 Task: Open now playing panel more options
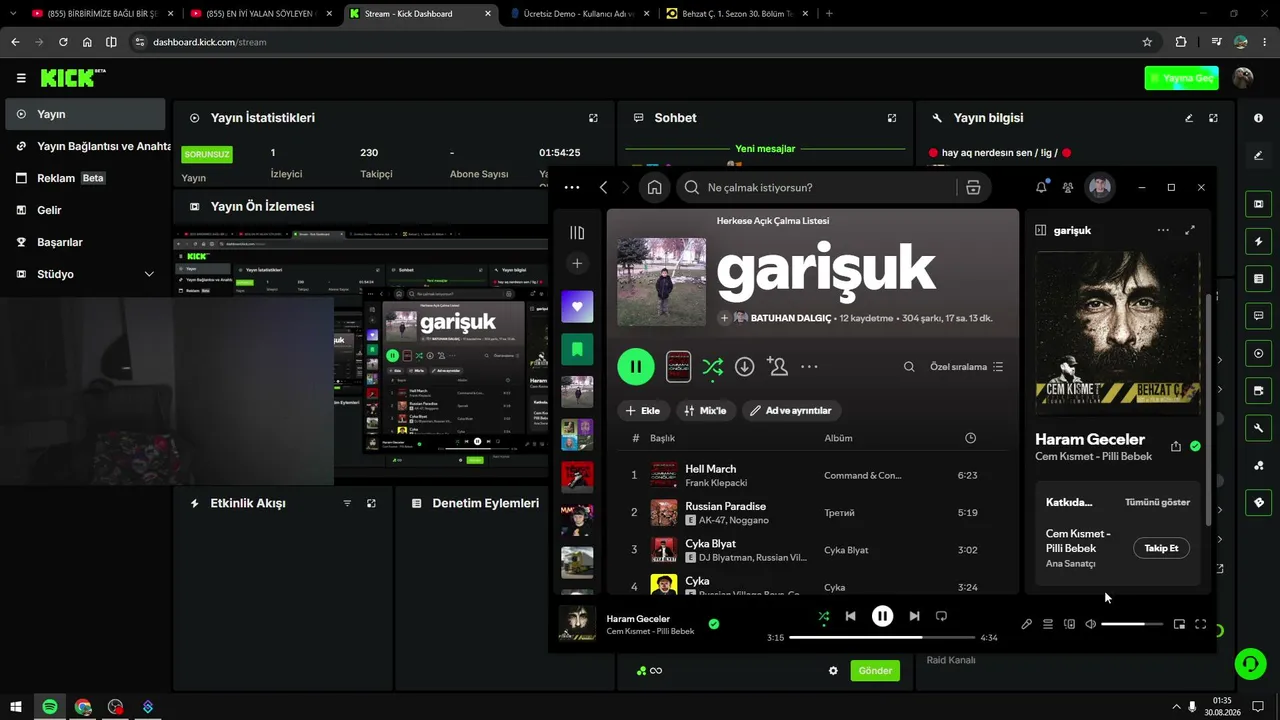point(1163,230)
